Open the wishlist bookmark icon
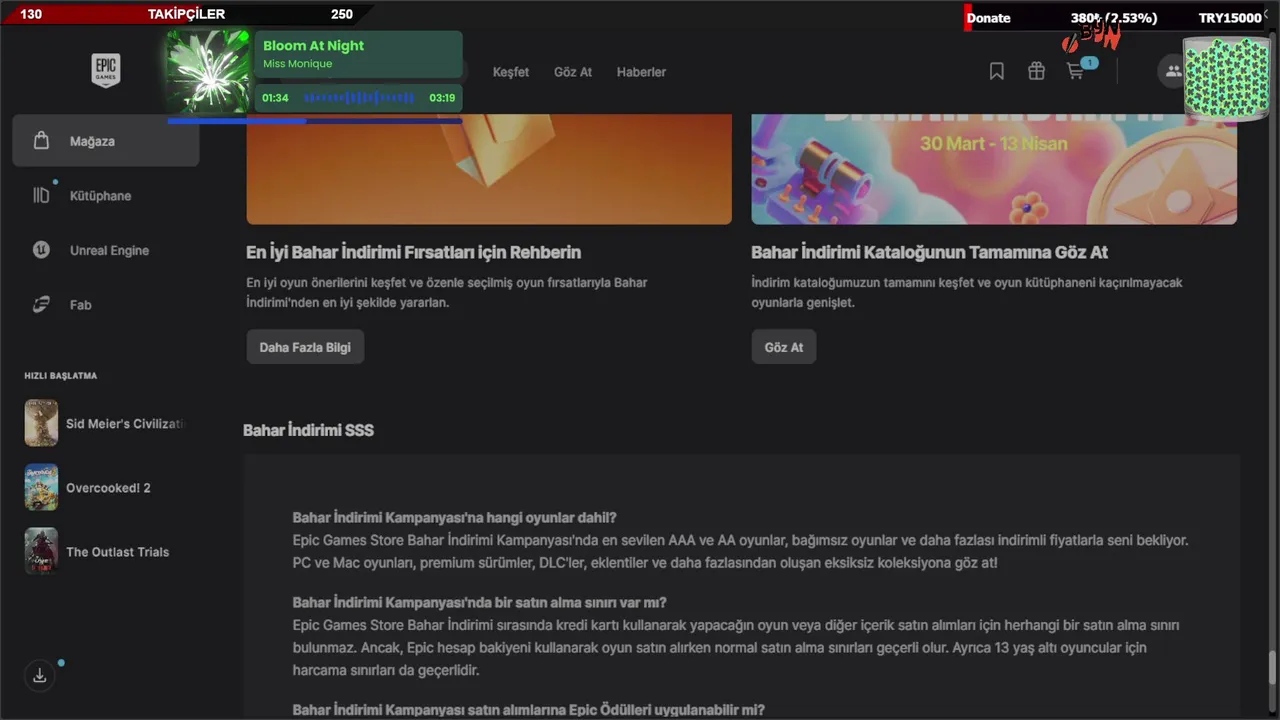The height and width of the screenshot is (720, 1280). [996, 71]
